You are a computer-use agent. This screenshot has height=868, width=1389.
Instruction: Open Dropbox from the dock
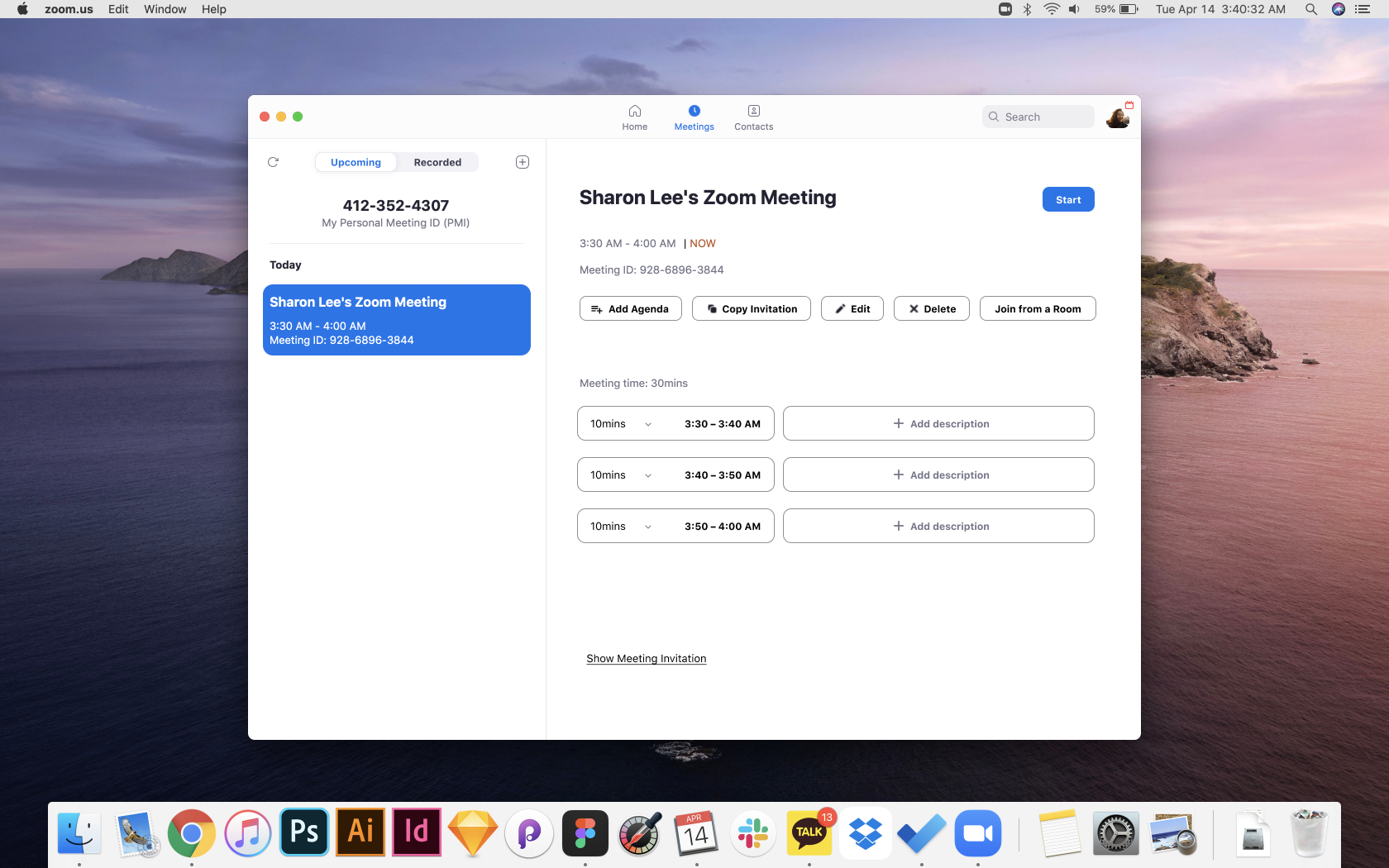tap(866, 833)
